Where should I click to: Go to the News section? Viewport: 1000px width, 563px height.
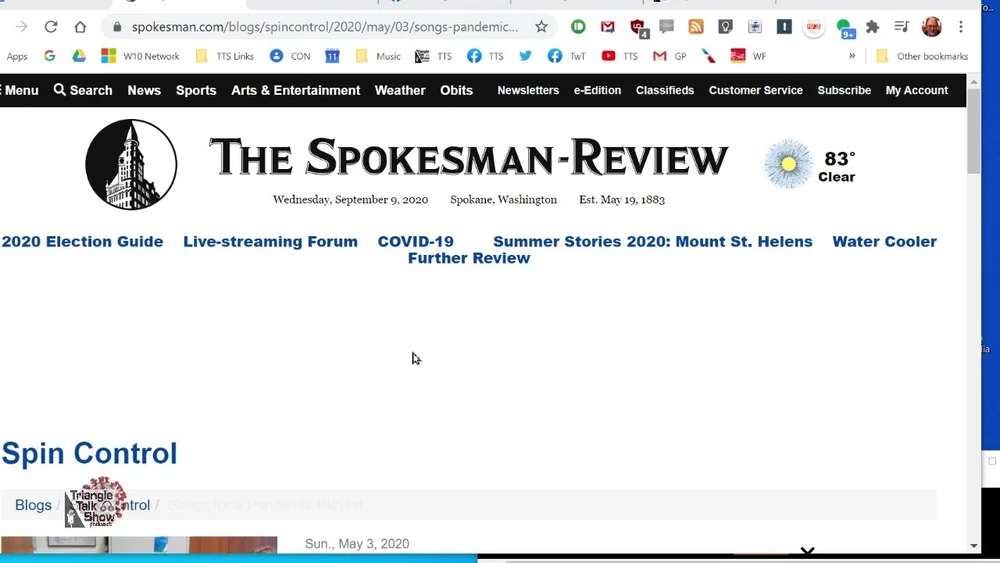144,91
